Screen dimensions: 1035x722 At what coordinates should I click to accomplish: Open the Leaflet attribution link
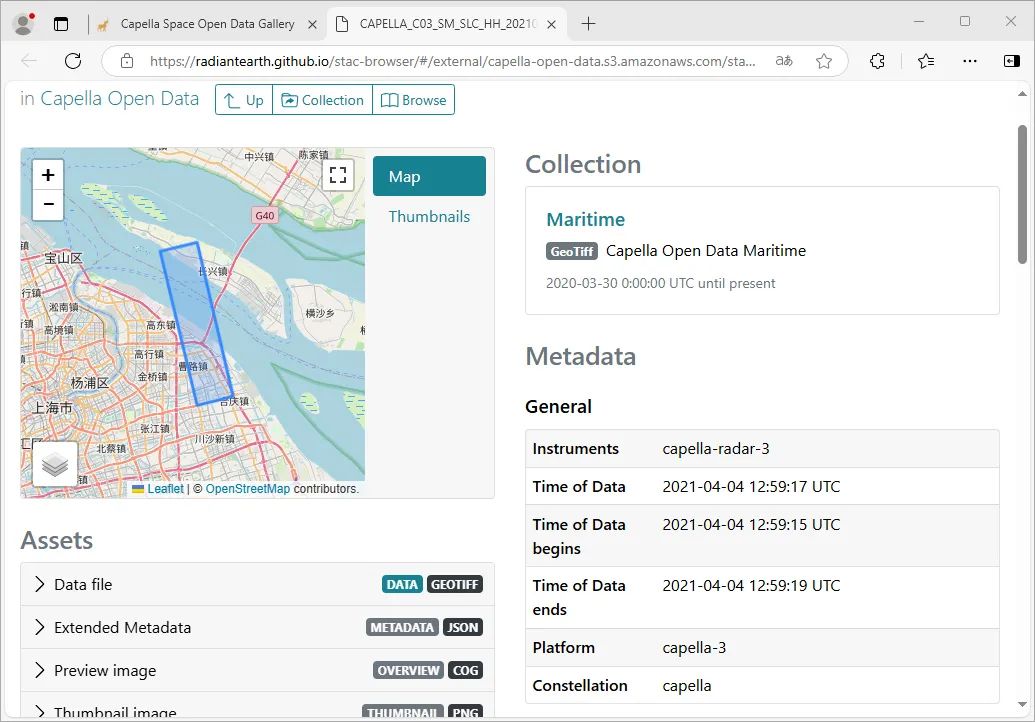pyautogui.click(x=165, y=489)
